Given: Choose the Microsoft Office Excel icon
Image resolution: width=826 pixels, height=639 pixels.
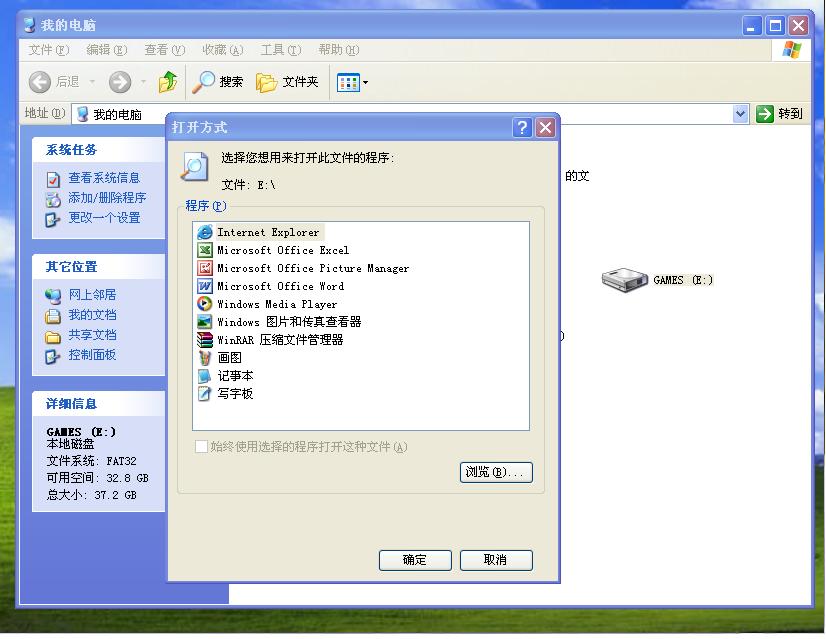Looking at the screenshot, I should pyautogui.click(x=204, y=250).
